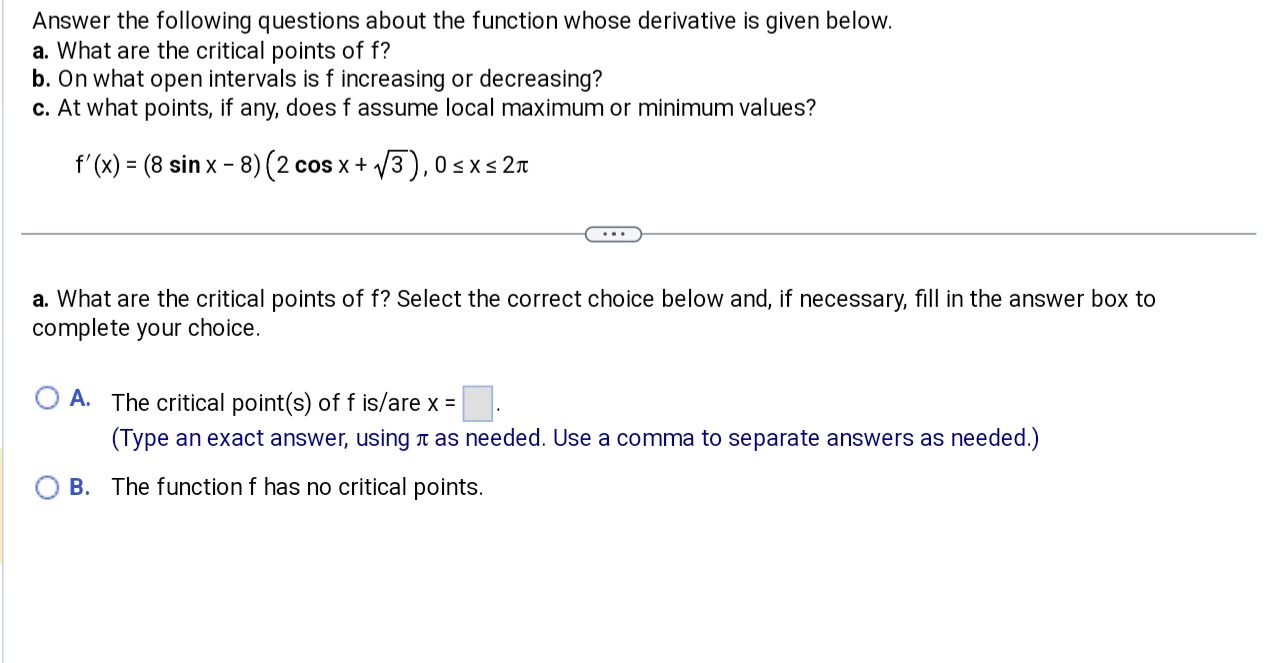Viewport: 1272px width, 663px height.
Task: Click the instruction text about using π
Action: 575,438
